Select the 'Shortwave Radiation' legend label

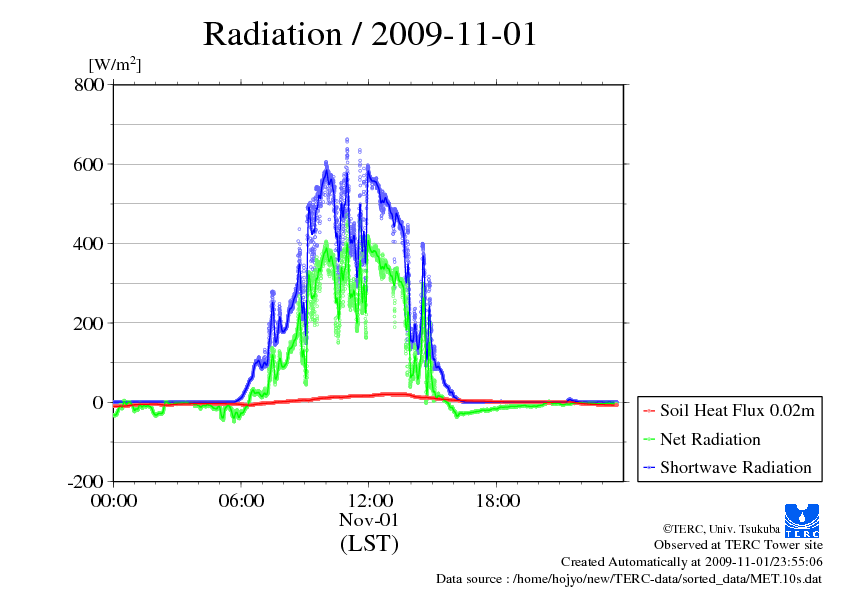click(x=736, y=467)
